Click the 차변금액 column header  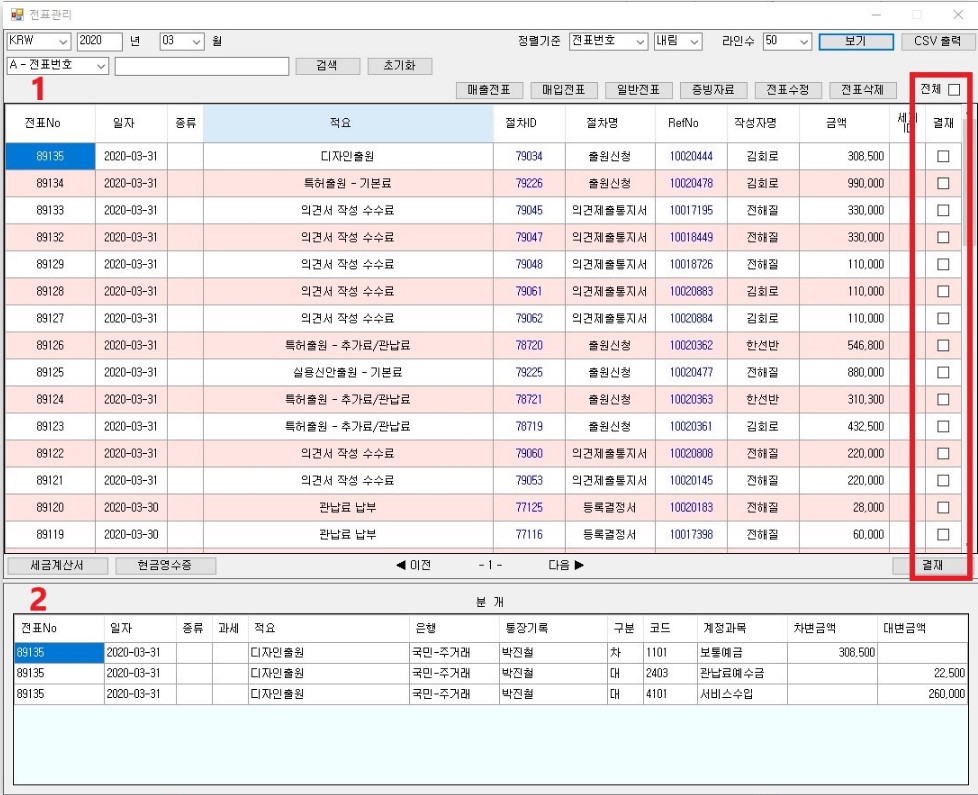(832, 629)
